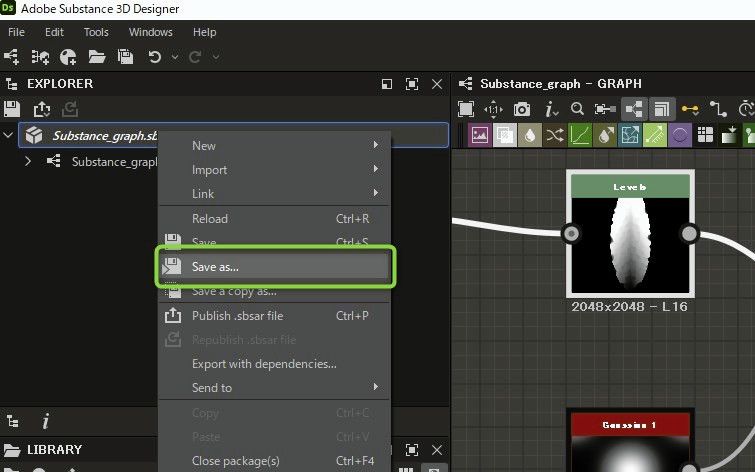
Task: Click the Explorer info icon at bottom
Action: point(46,421)
